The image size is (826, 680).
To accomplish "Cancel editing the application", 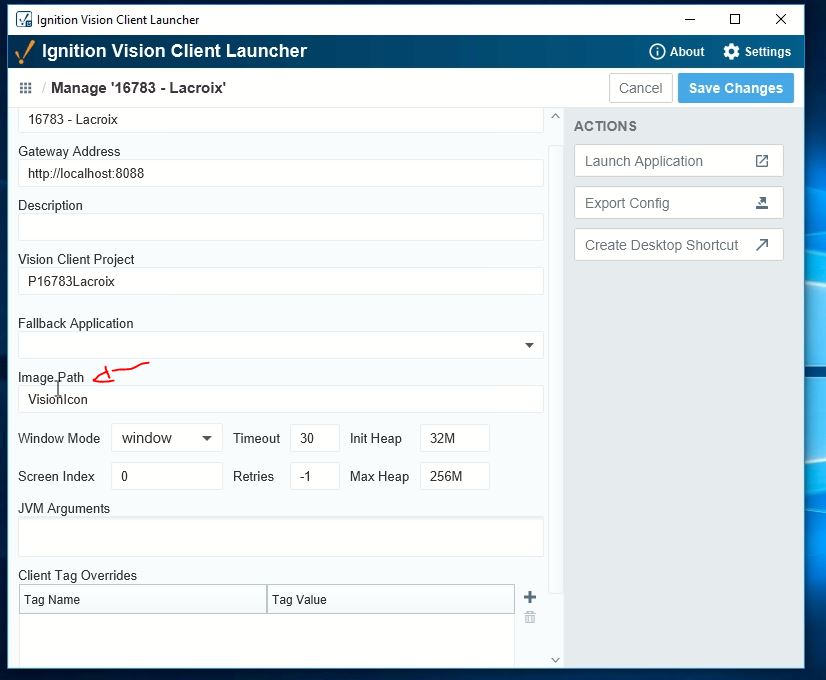I will [x=641, y=88].
